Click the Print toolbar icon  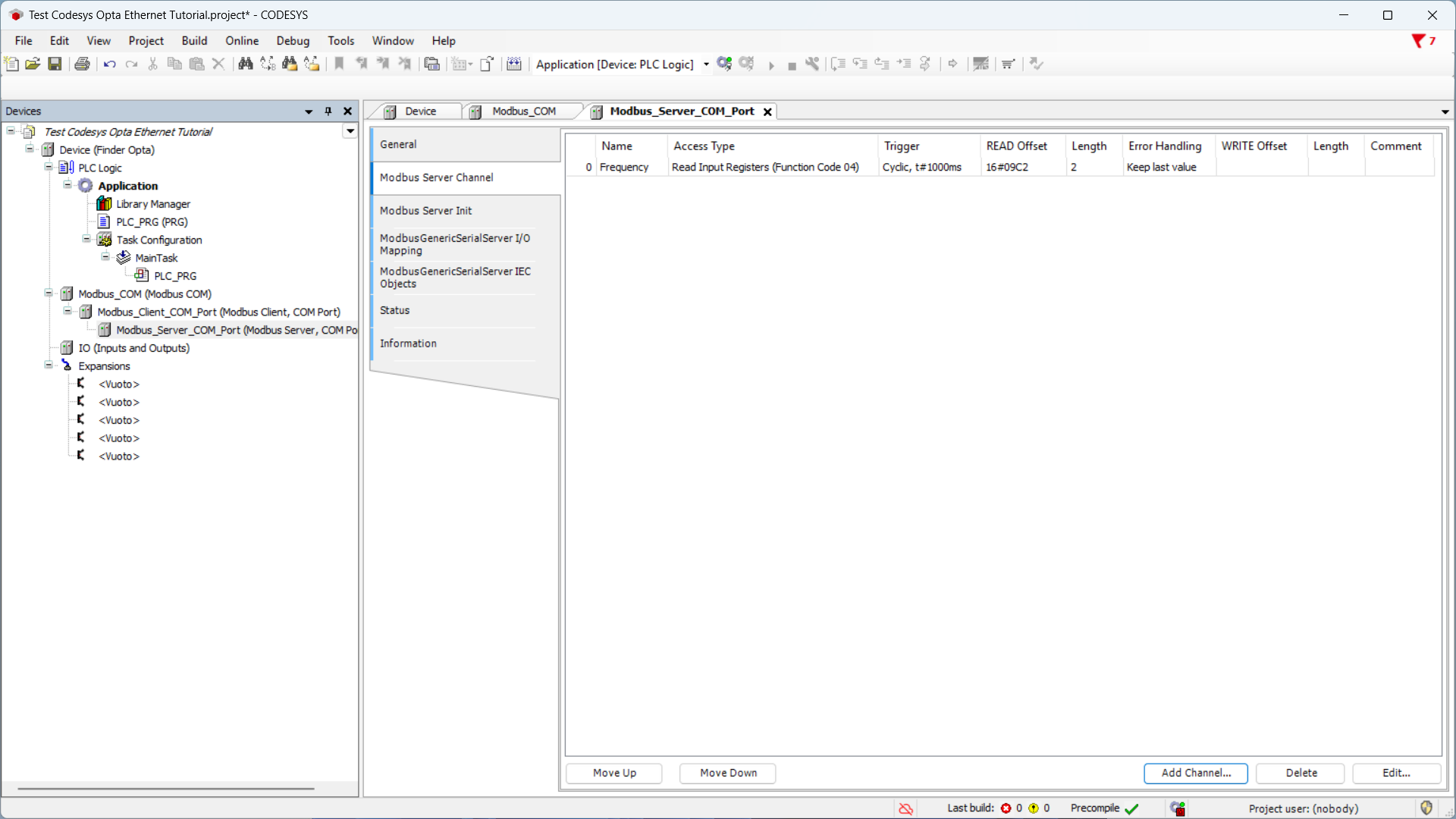(82, 64)
